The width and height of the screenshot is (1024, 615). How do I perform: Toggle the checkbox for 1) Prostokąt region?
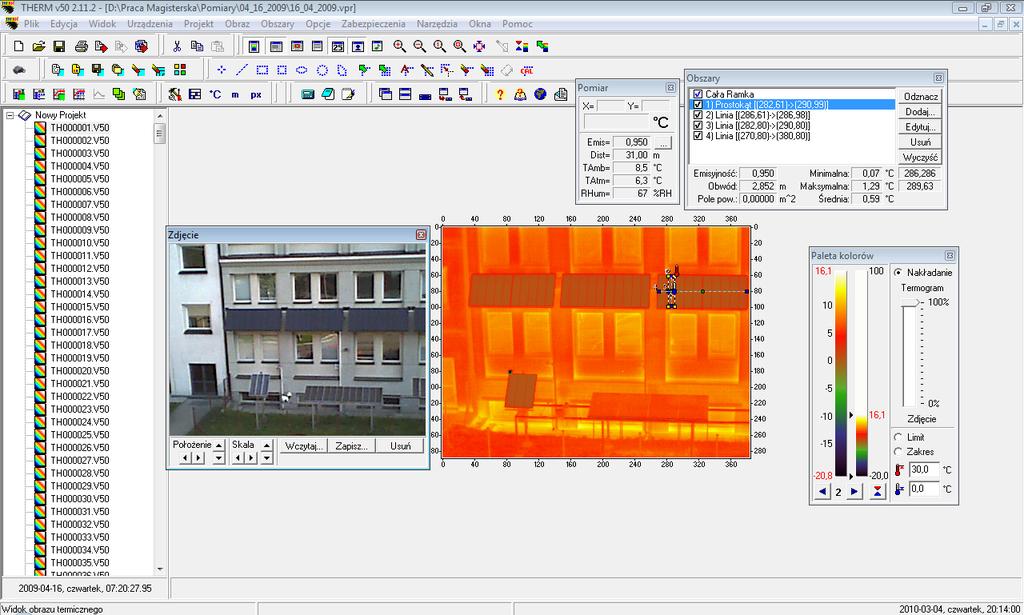coord(697,104)
